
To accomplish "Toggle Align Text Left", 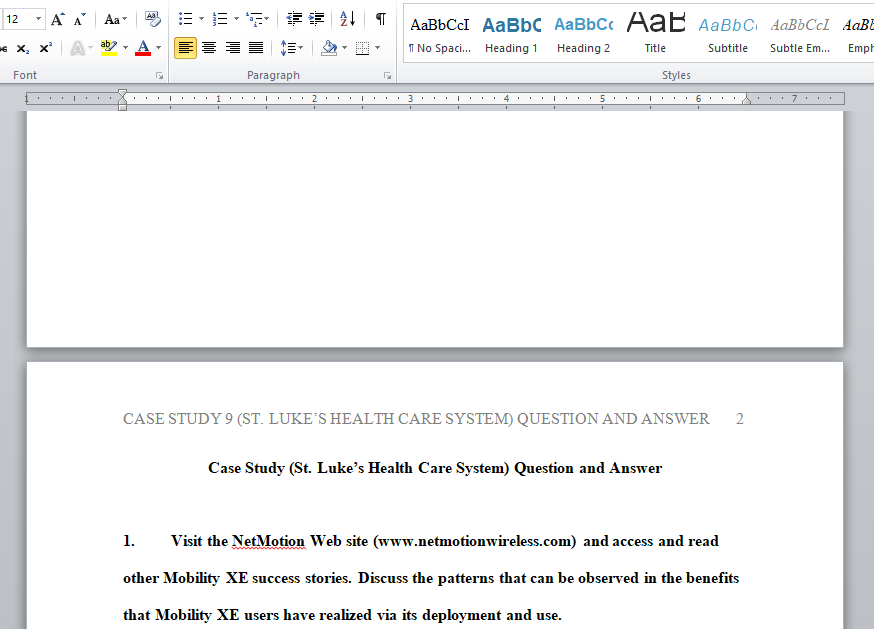I will 186,48.
